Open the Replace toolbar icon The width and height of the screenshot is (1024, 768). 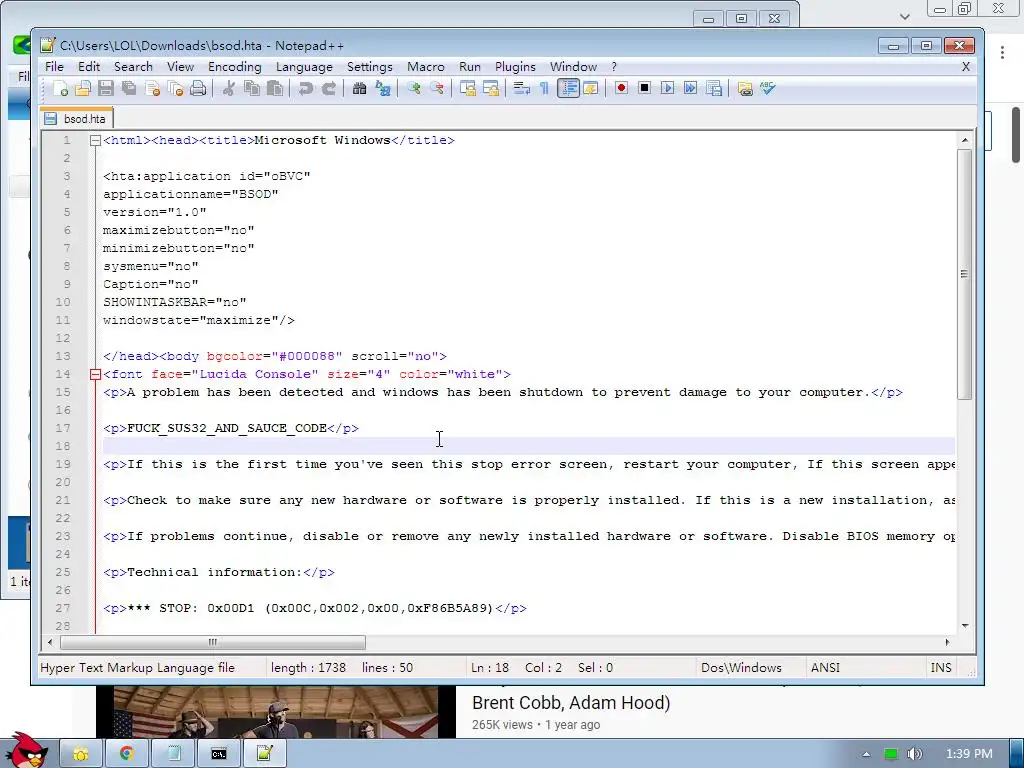383,88
